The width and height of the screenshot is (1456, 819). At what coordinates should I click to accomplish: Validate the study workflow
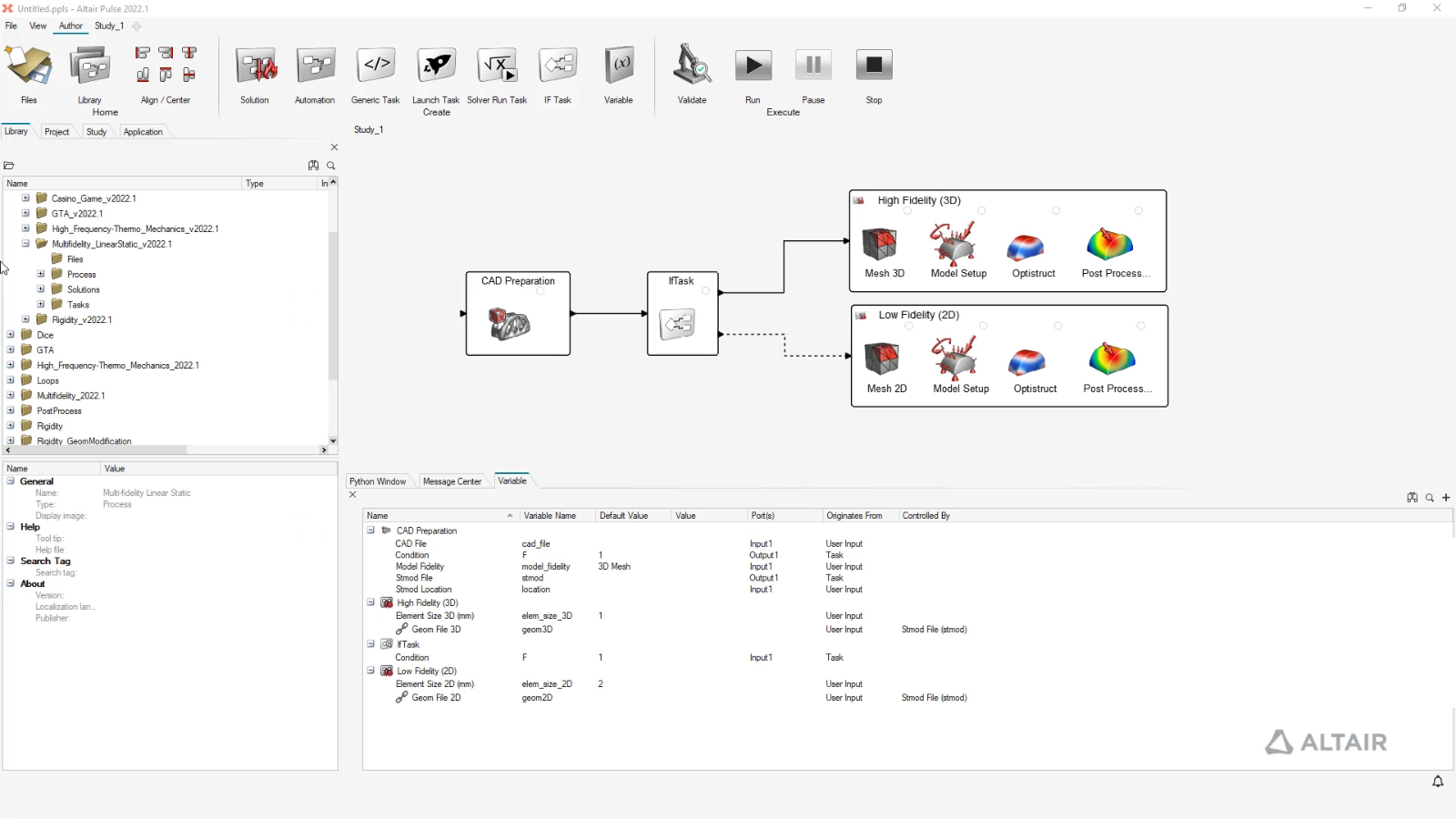click(x=693, y=75)
